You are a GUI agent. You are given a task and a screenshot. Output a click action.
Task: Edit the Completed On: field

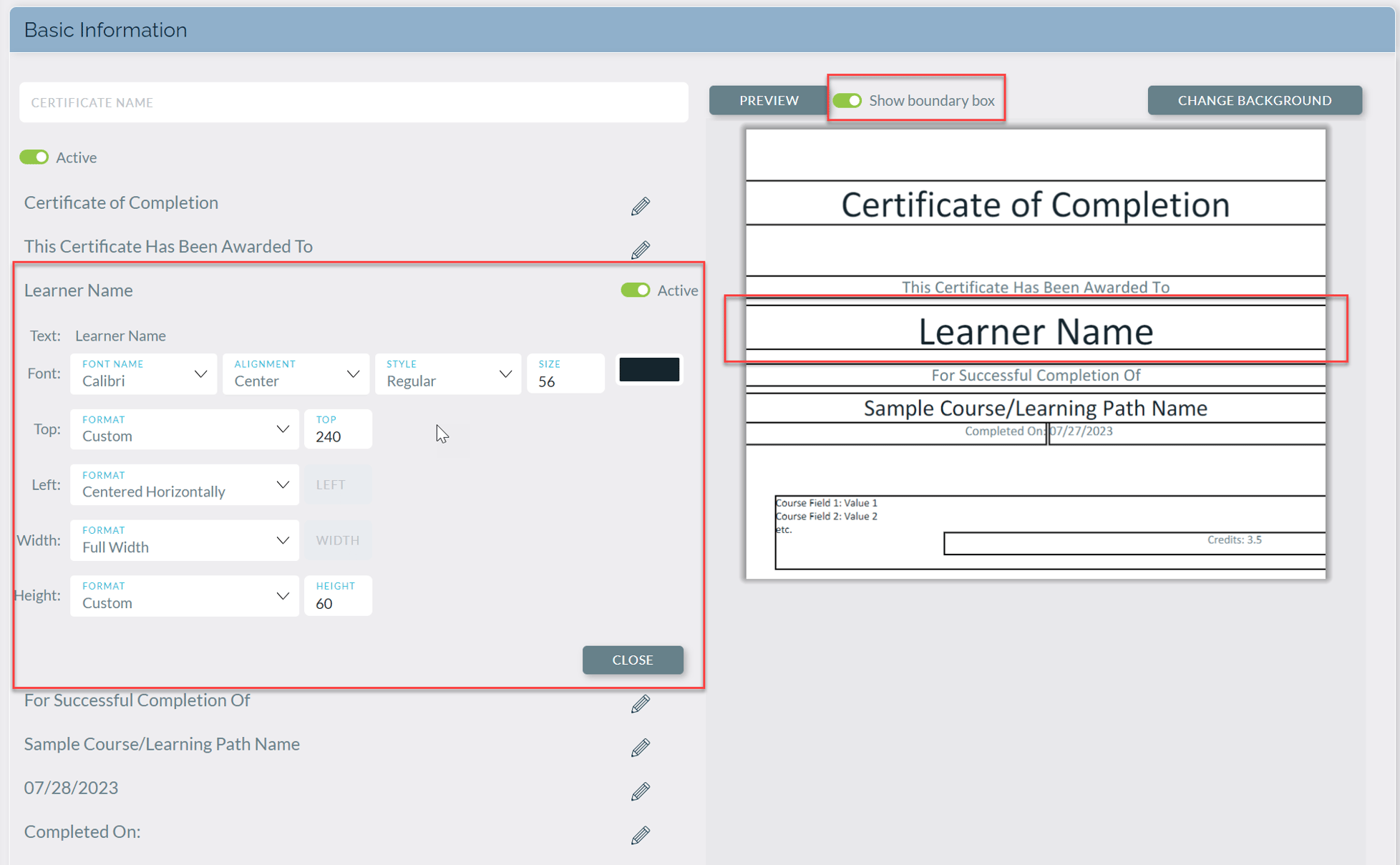click(640, 835)
